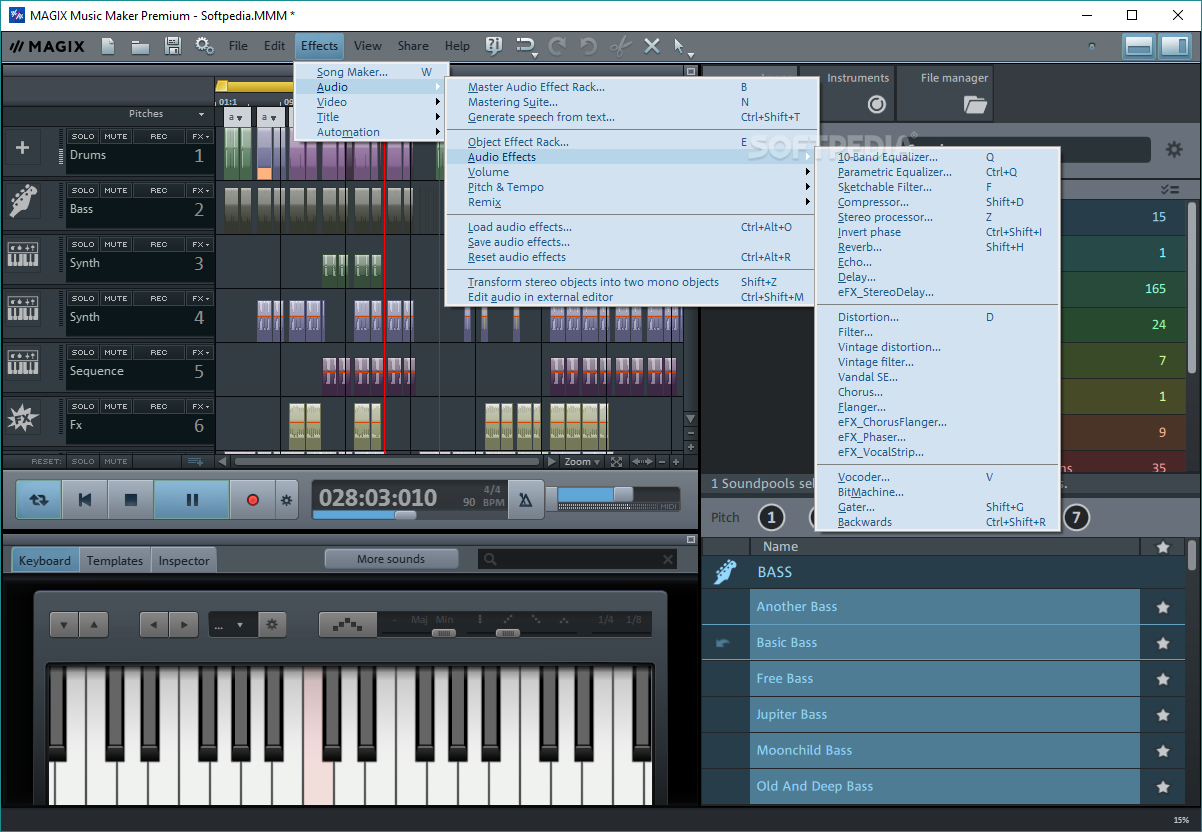Jump to start with skip-back button
Screen dimensions: 1202x832
click(85, 499)
